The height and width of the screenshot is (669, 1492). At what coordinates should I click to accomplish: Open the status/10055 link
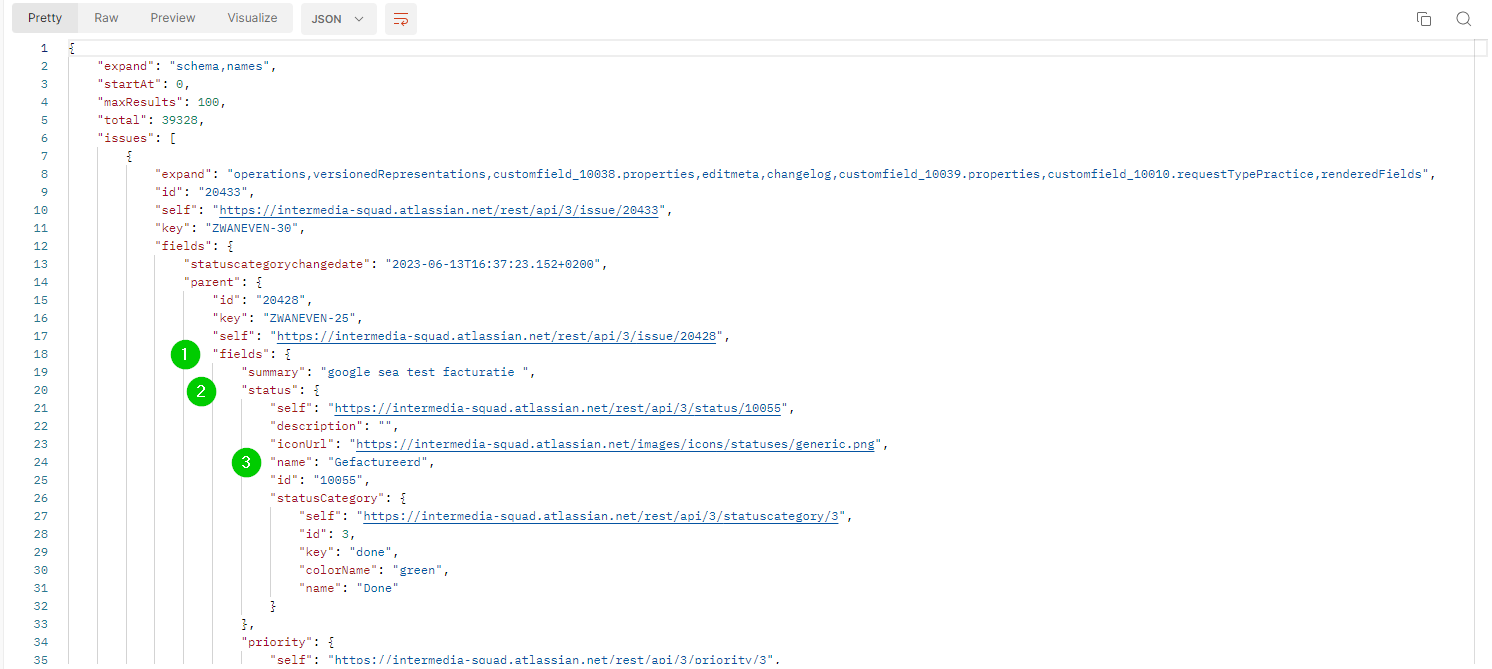click(x=559, y=408)
